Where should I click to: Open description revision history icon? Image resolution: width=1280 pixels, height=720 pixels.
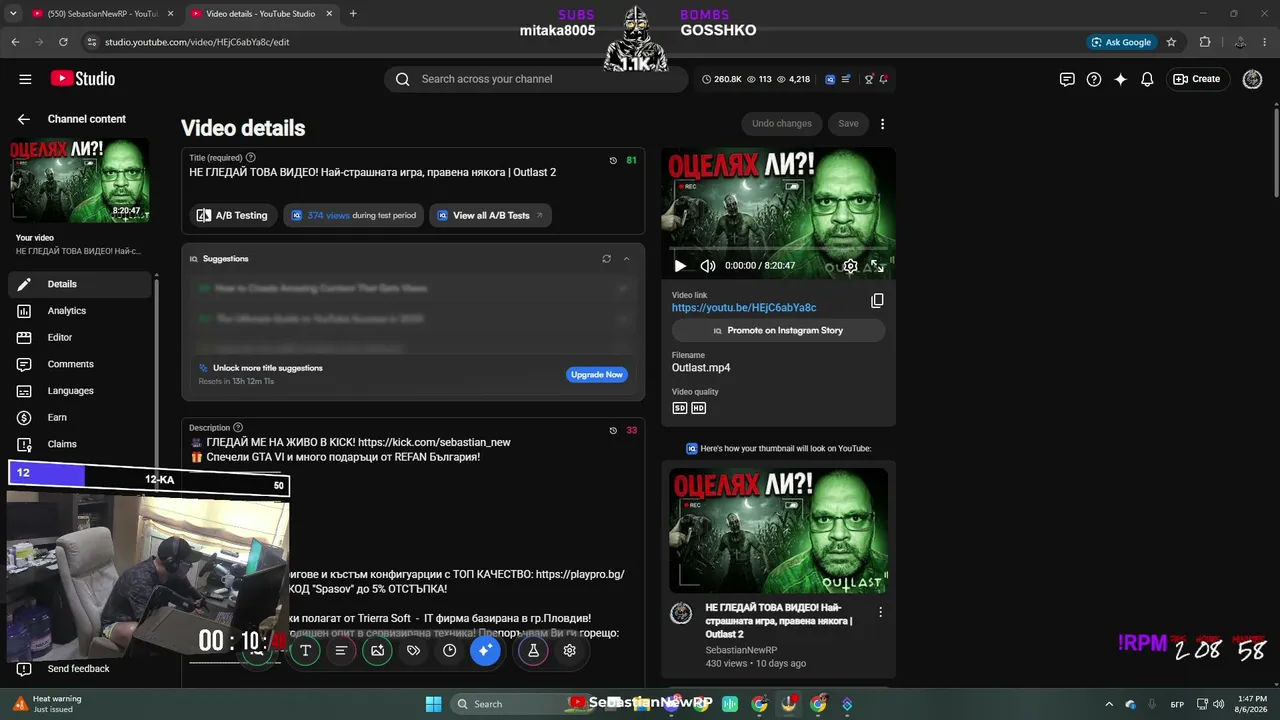coord(613,431)
